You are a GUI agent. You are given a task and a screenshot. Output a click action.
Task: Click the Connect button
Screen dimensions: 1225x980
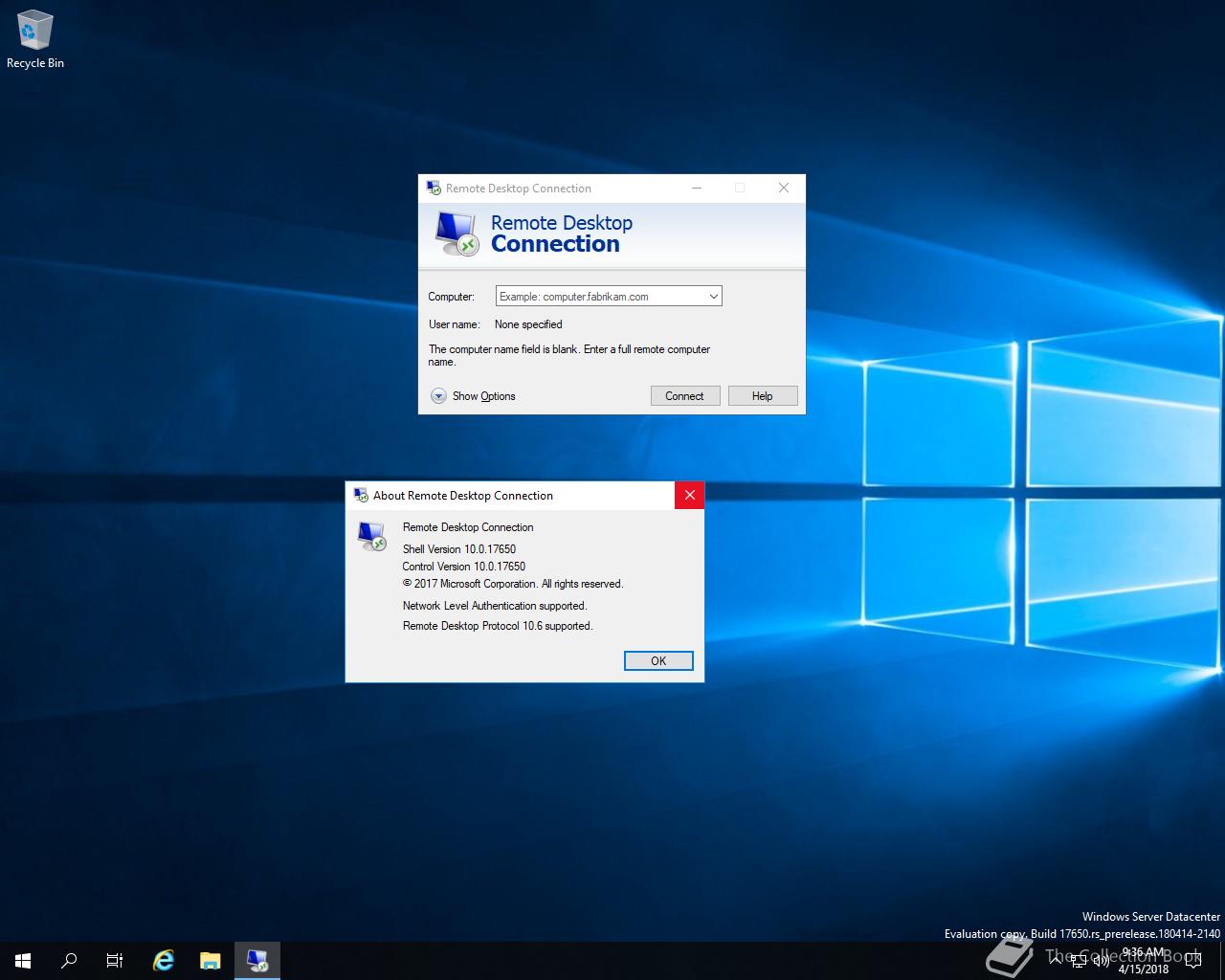684,396
